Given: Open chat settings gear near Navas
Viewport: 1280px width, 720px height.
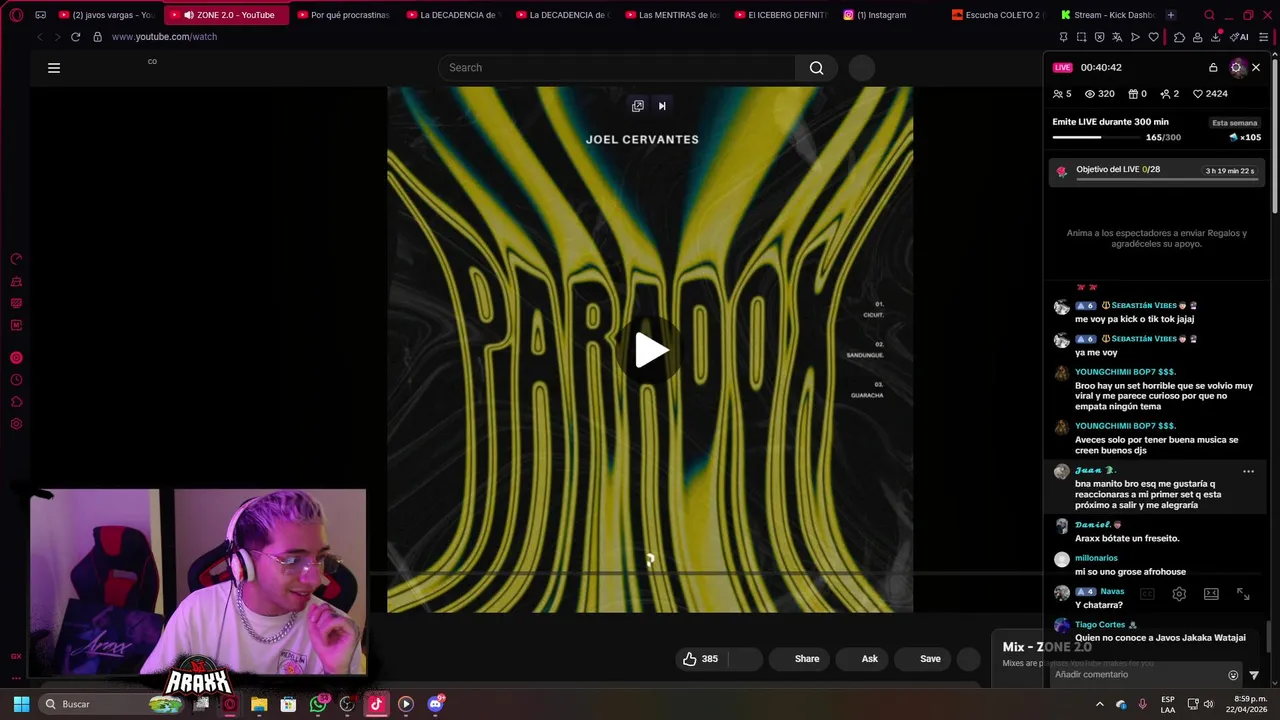Looking at the screenshot, I should (1179, 594).
